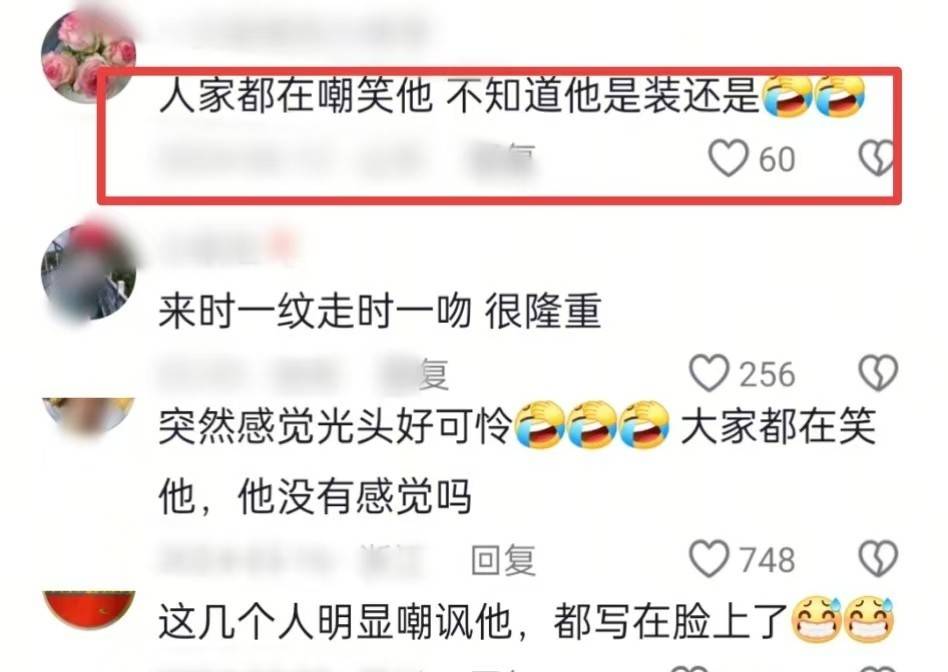Like the comment showing 748 likes
This screenshot has height=672, width=948.
click(x=709, y=558)
